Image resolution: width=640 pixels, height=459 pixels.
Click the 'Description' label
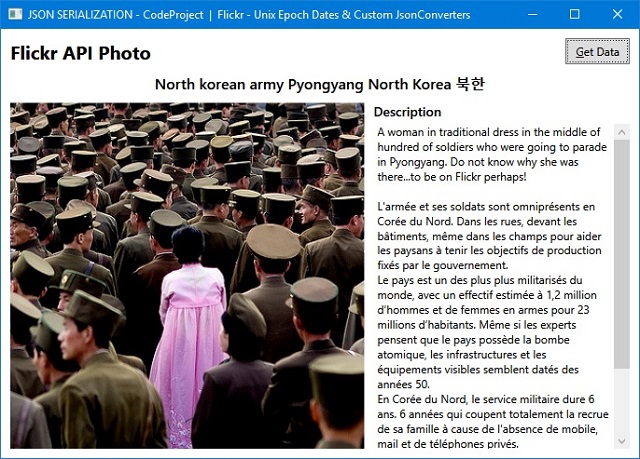[407, 112]
